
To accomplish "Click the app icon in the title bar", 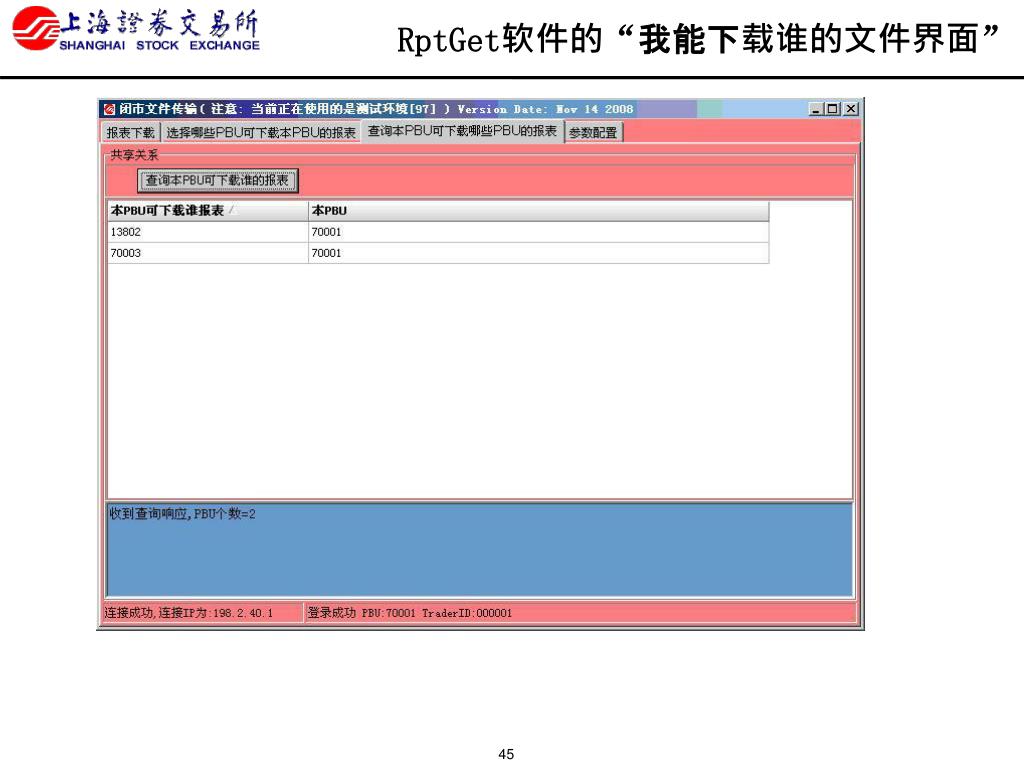I will click(x=109, y=109).
